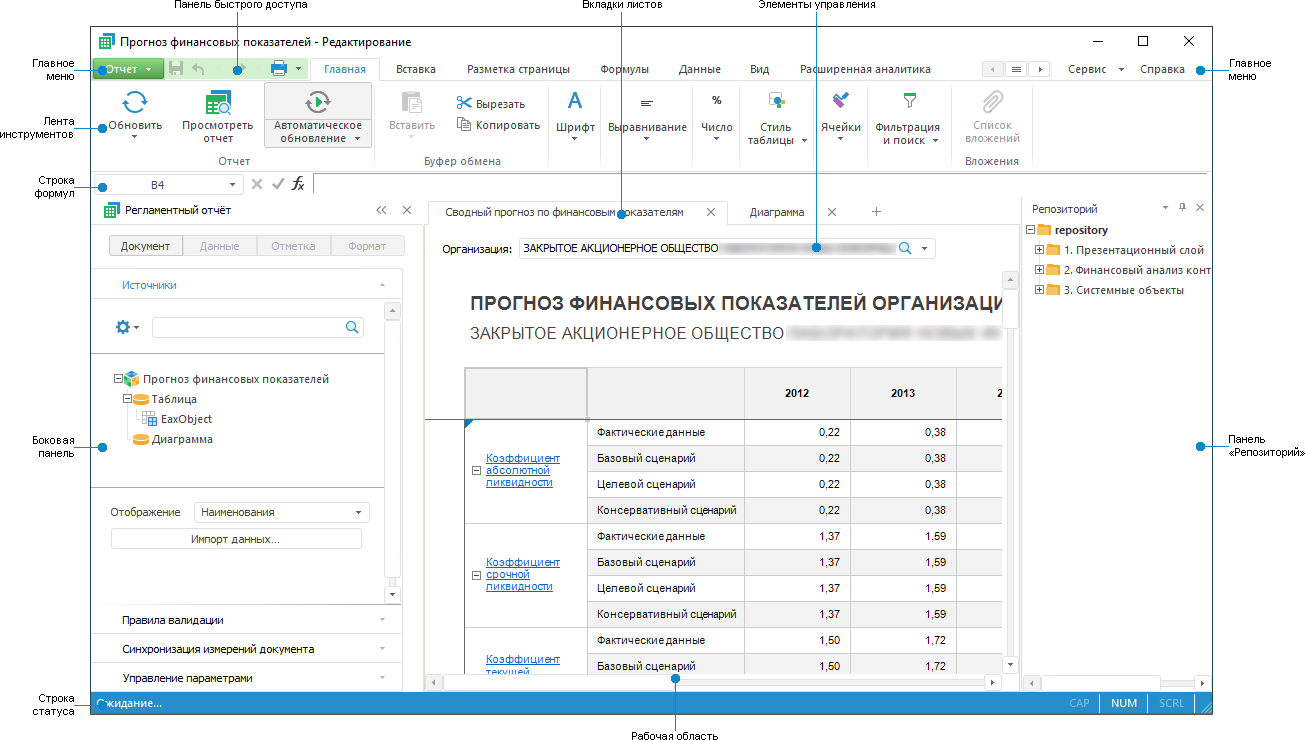Toggle Автоматическое обновление mode

pyautogui.click(x=318, y=101)
